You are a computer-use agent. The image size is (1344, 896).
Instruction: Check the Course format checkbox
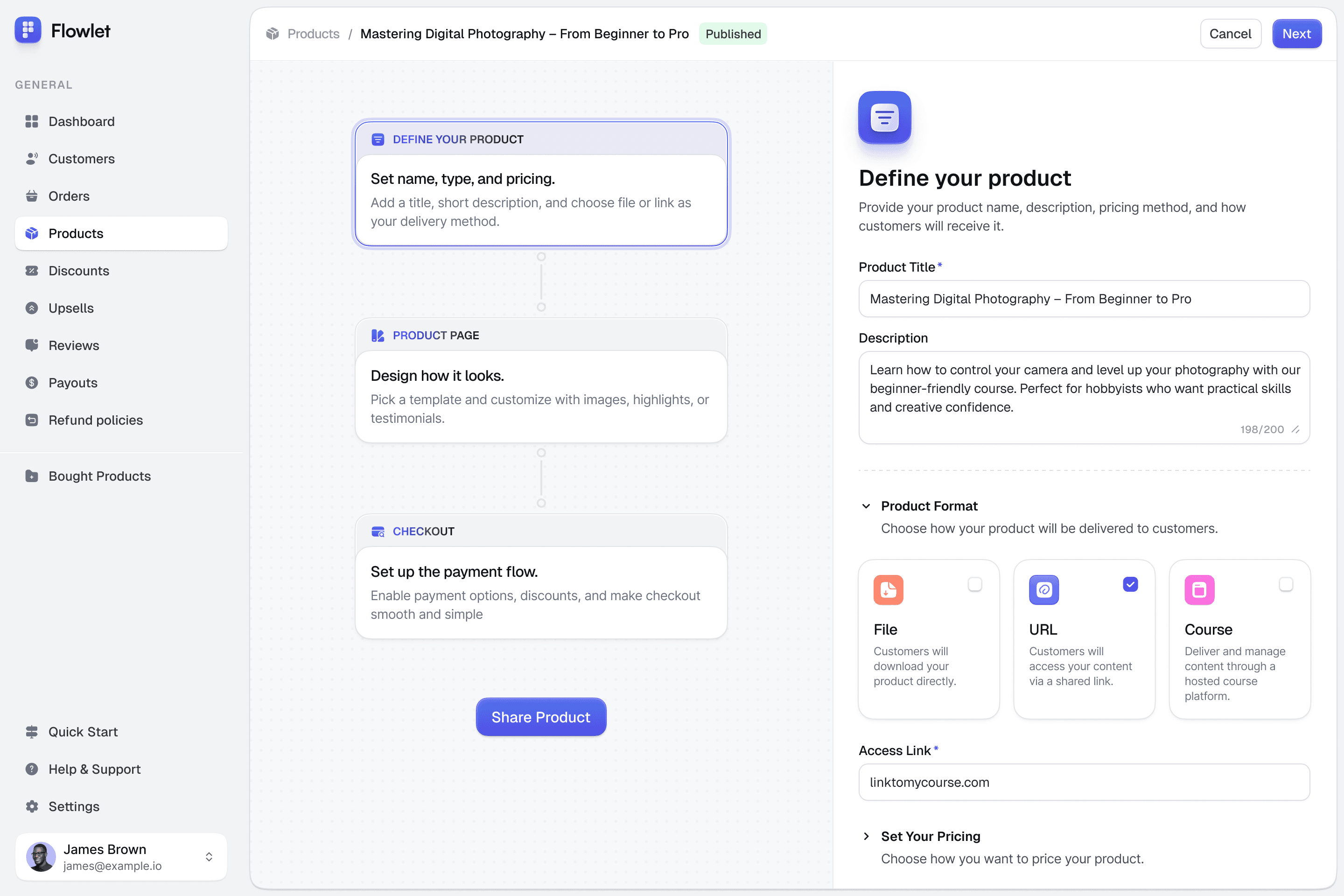click(1286, 584)
